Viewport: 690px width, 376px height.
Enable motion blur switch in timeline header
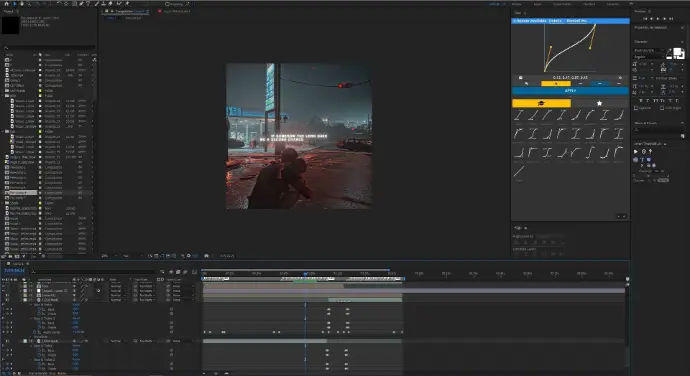pos(185,272)
